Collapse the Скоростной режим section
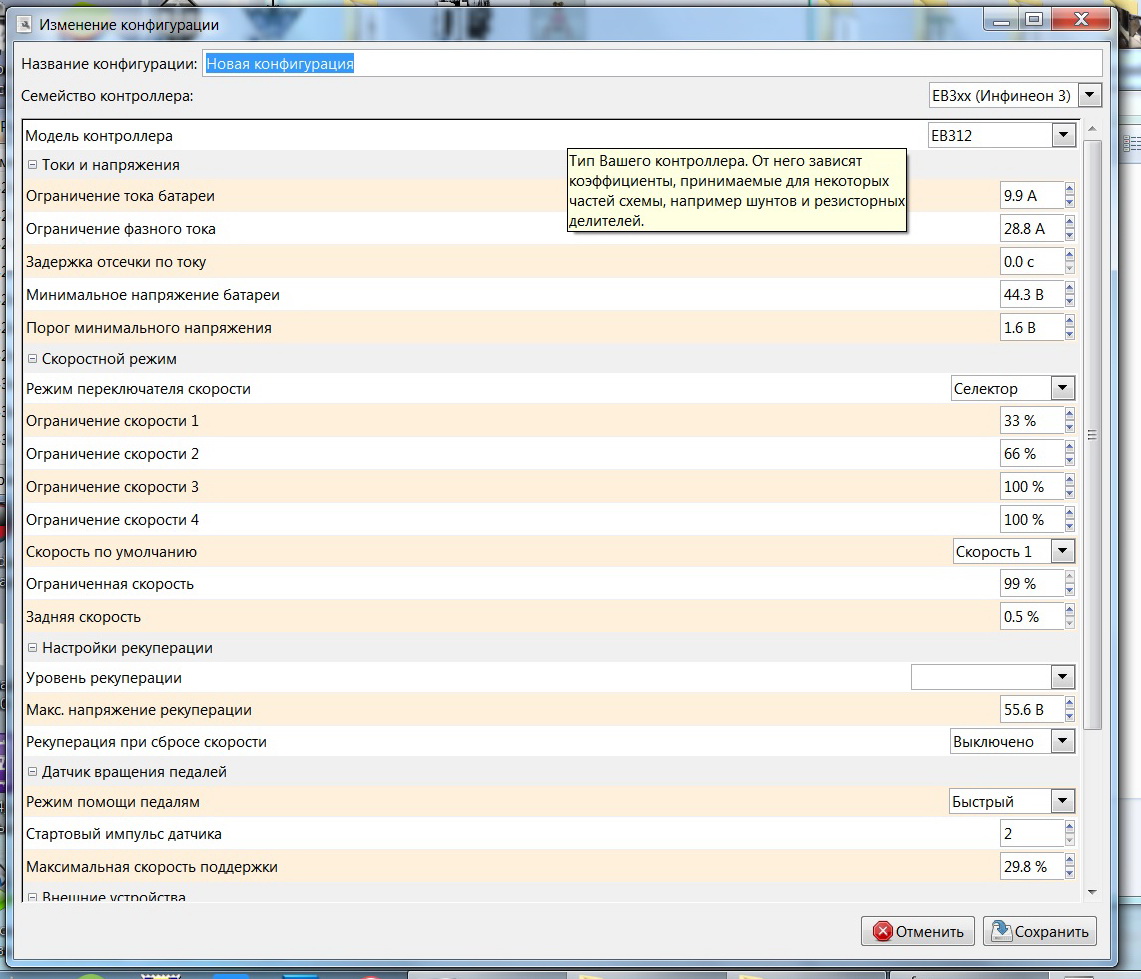1141x979 pixels. pos(32,359)
